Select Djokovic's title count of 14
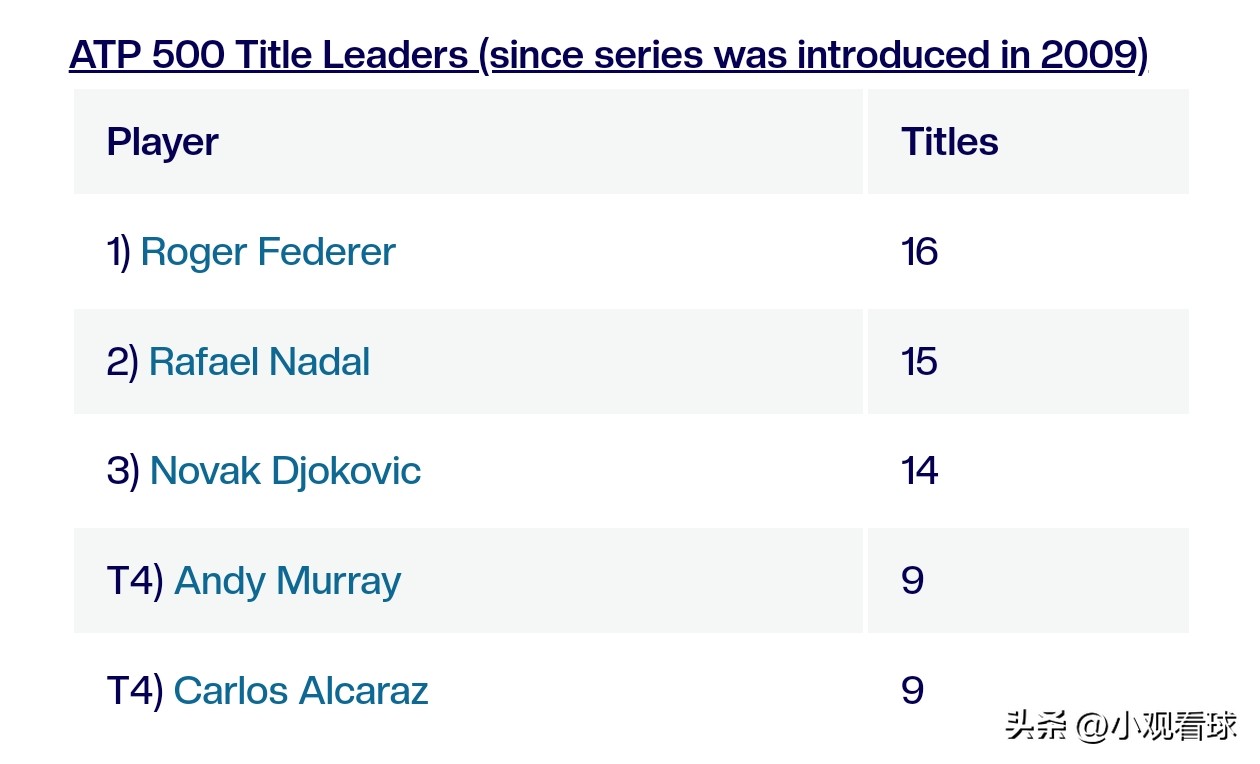1260x764 pixels. point(919,471)
